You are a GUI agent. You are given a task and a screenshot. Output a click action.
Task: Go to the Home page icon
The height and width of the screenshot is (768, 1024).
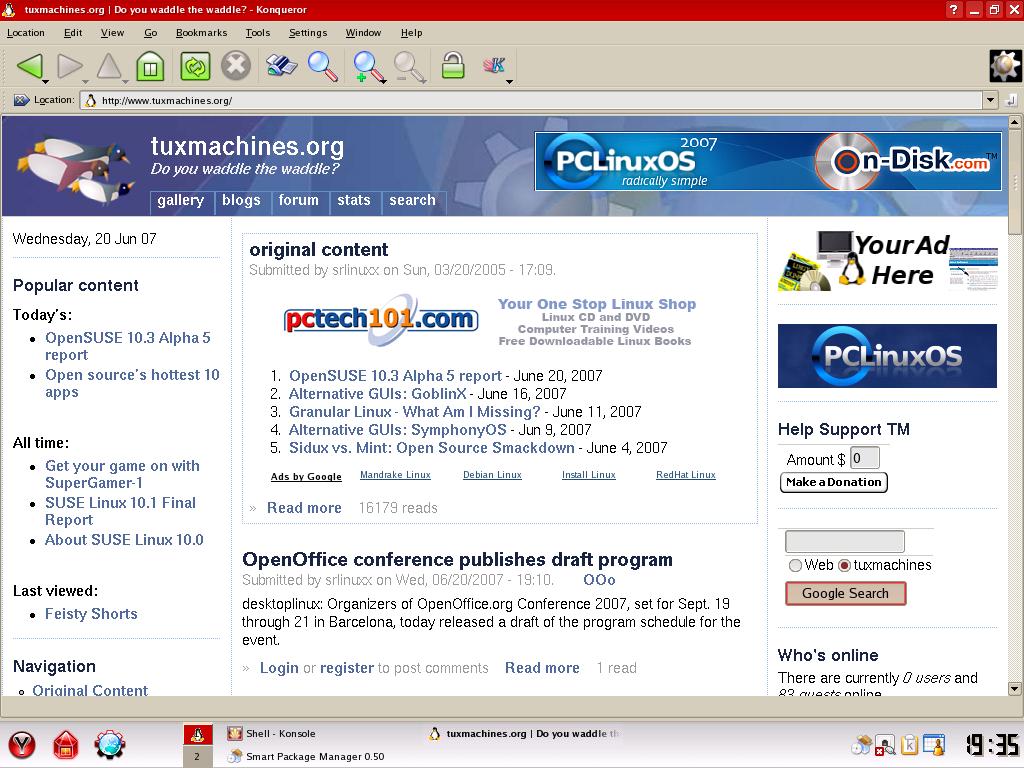150,66
